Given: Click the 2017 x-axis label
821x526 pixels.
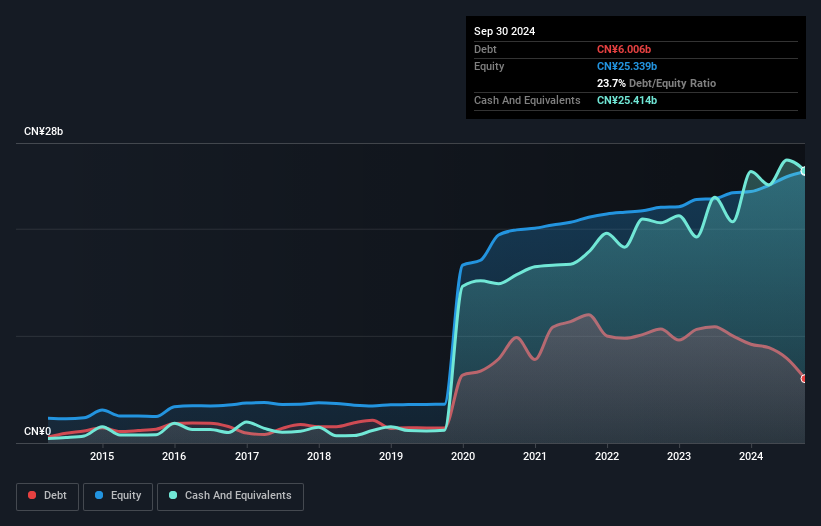Looking at the screenshot, I should coord(247,456).
